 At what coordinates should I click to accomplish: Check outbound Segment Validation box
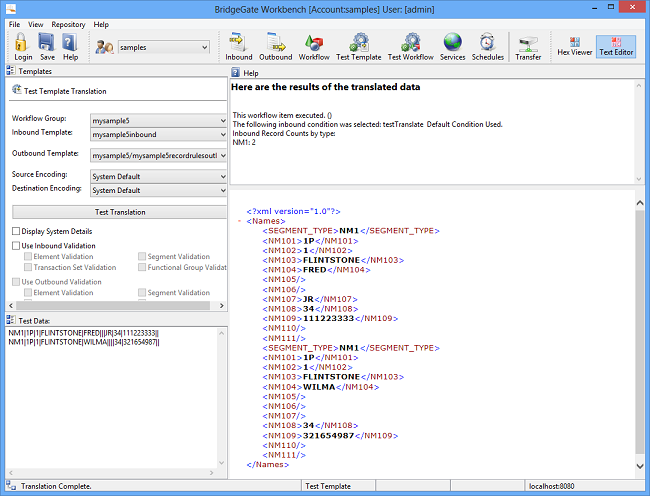click(x=142, y=292)
